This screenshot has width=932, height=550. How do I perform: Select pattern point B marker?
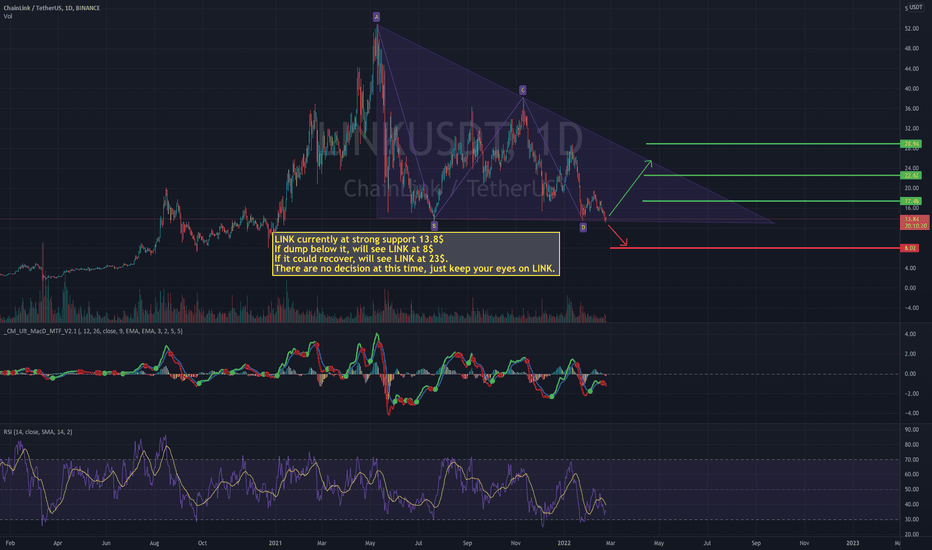point(434,226)
